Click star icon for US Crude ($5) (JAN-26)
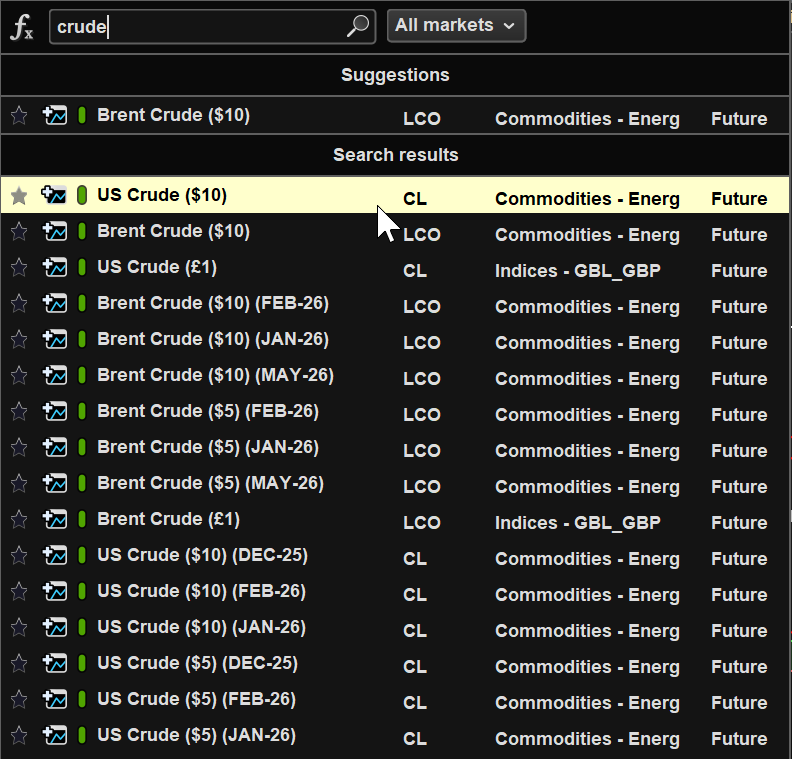Image resolution: width=792 pixels, height=759 pixels. click(x=19, y=735)
